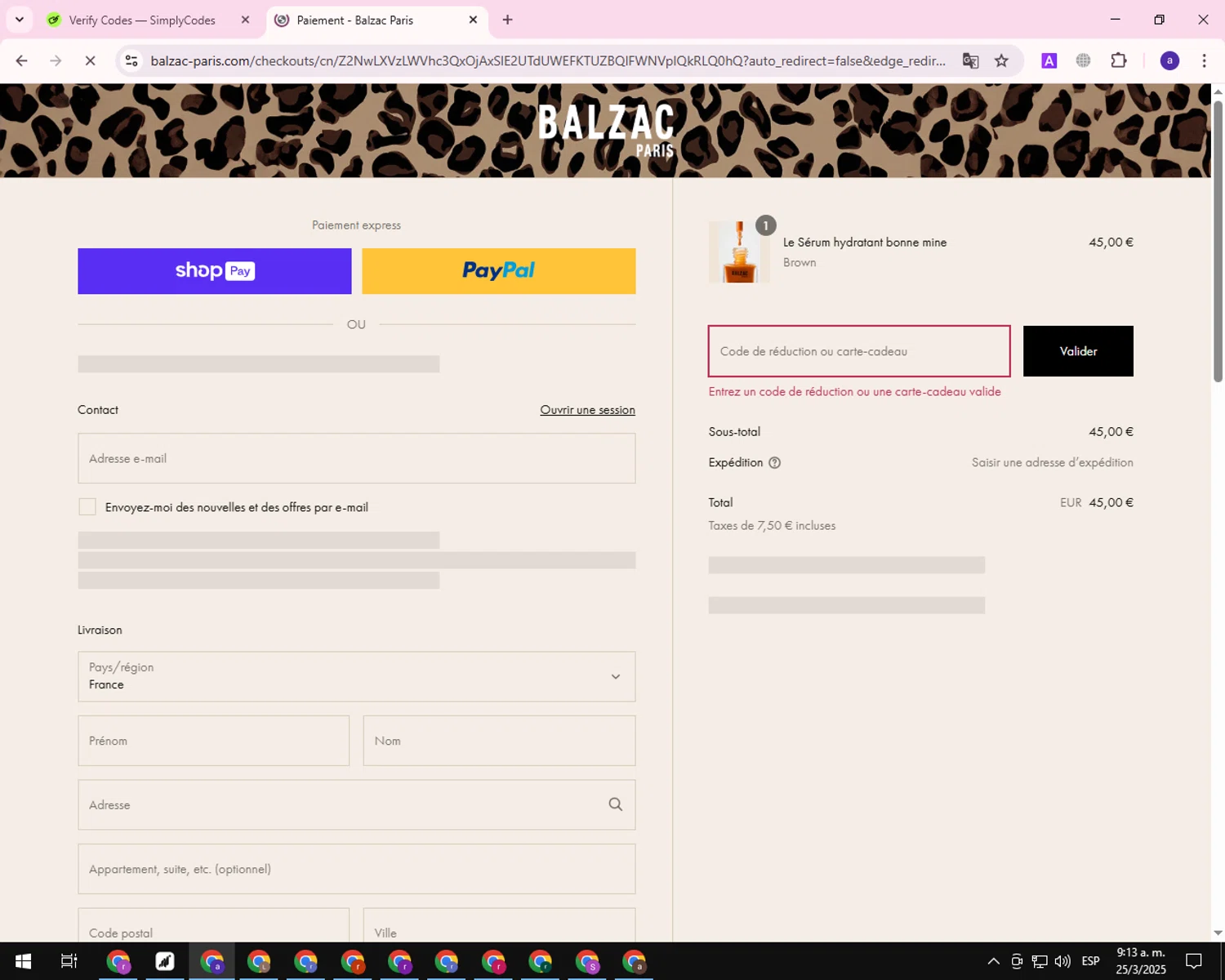Stop loading the page

[90, 60]
